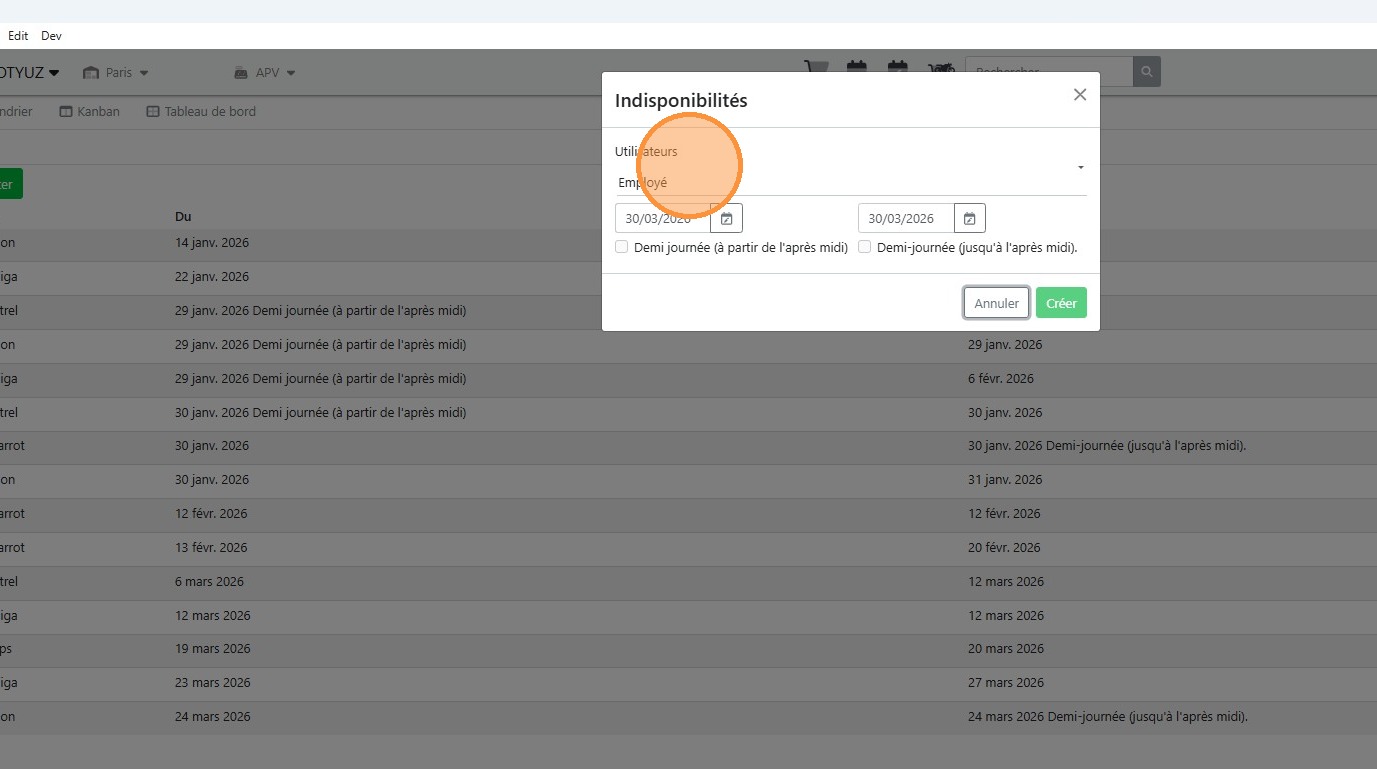The image size is (1377, 769).
Task: Switch to Tableau de bord view
Action: pyautogui.click(x=201, y=112)
